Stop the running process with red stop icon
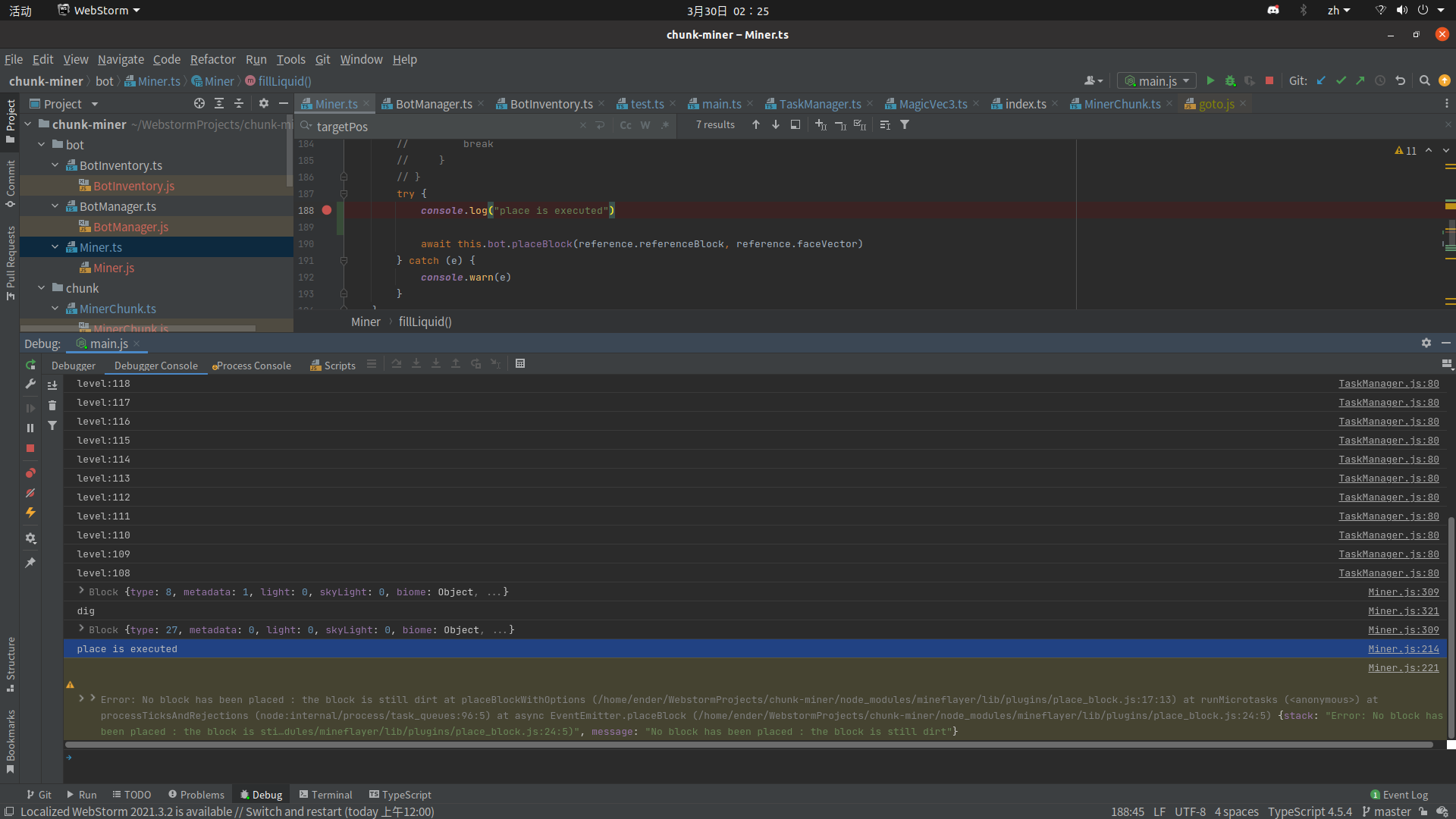The image size is (1456, 819). click(1269, 80)
